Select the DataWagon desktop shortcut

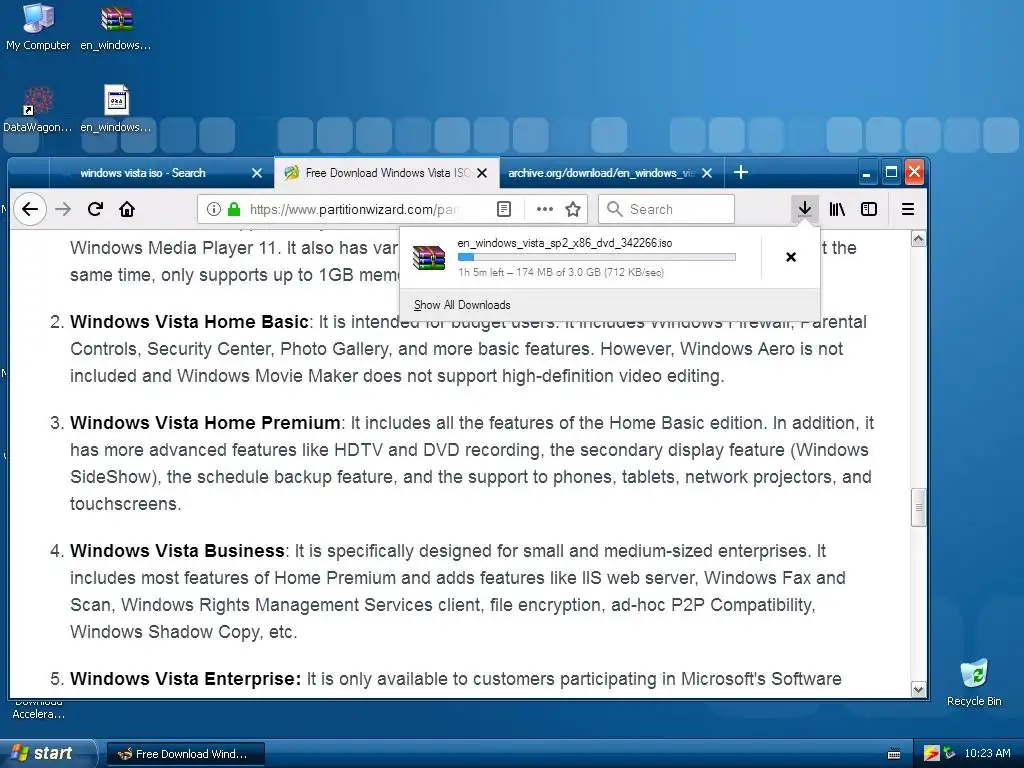click(38, 110)
